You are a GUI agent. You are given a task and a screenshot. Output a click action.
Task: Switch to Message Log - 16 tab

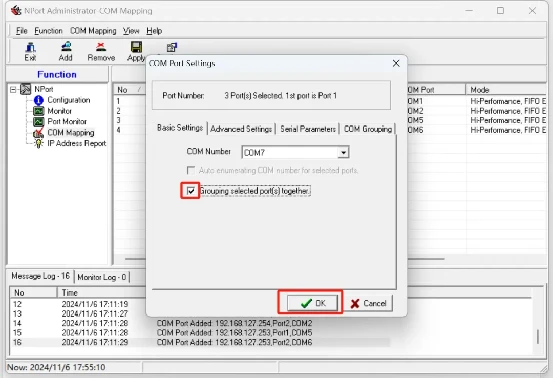tap(40, 276)
